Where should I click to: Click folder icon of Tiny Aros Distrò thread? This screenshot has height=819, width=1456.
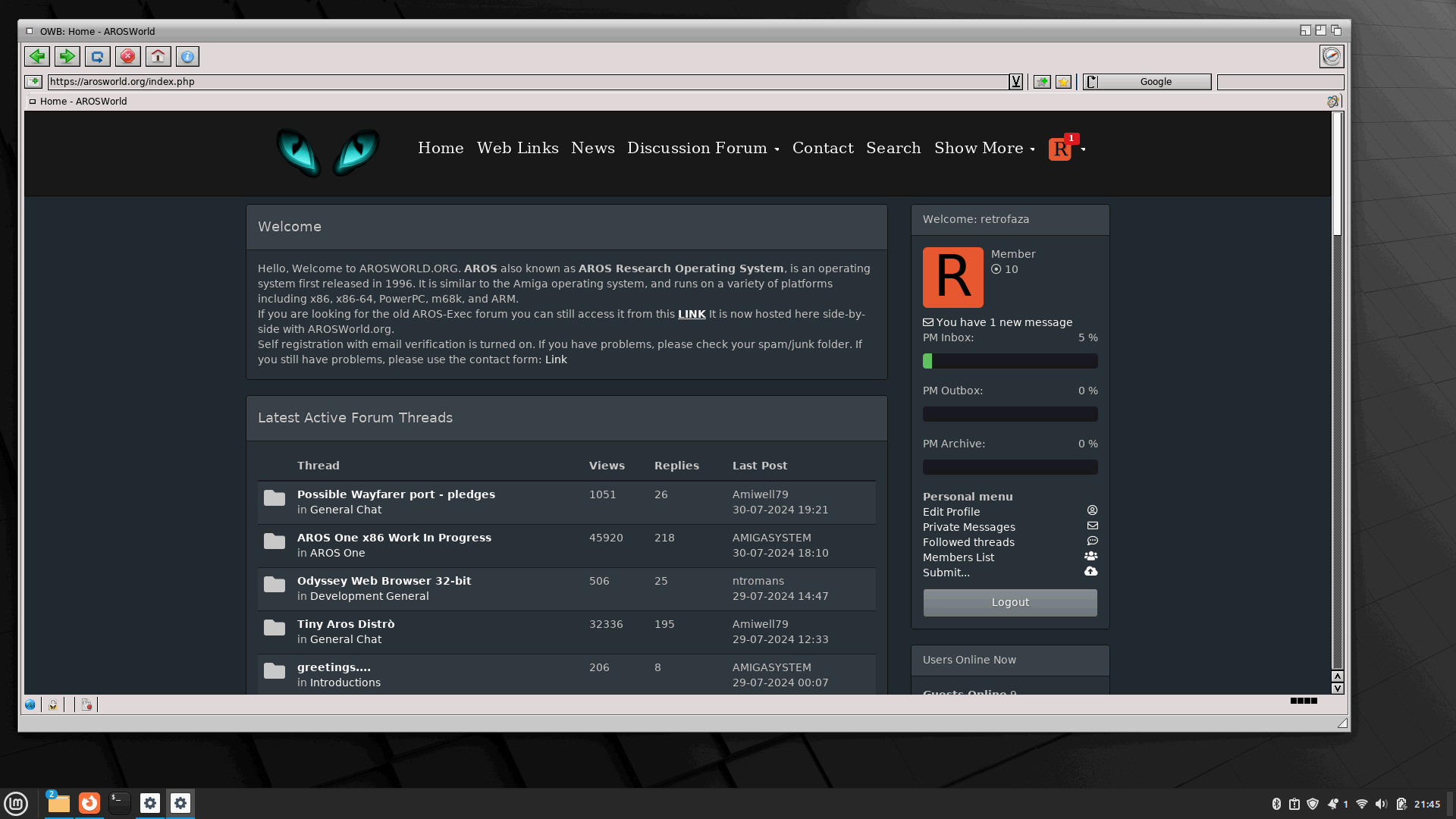pyautogui.click(x=275, y=628)
